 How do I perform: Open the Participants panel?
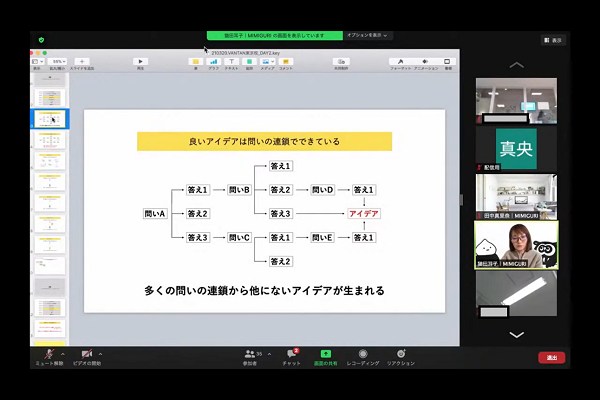(250, 355)
